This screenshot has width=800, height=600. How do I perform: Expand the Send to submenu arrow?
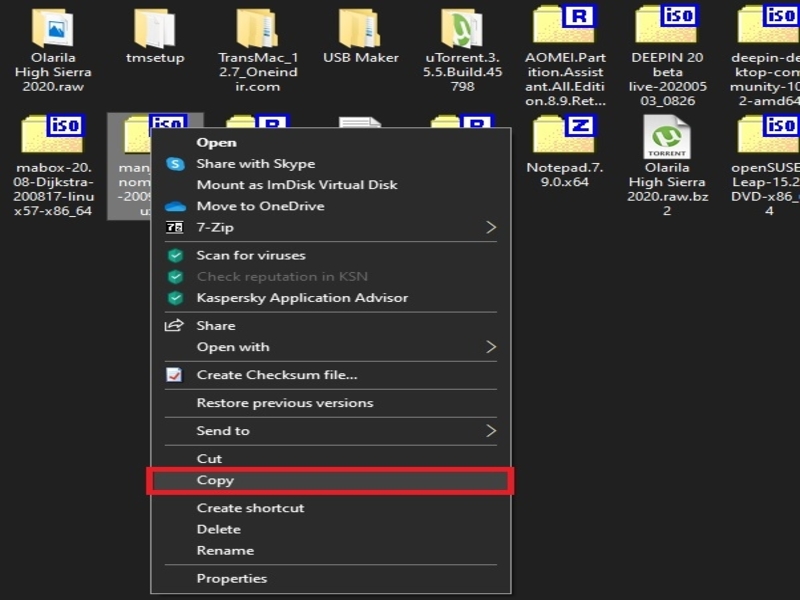tap(490, 431)
